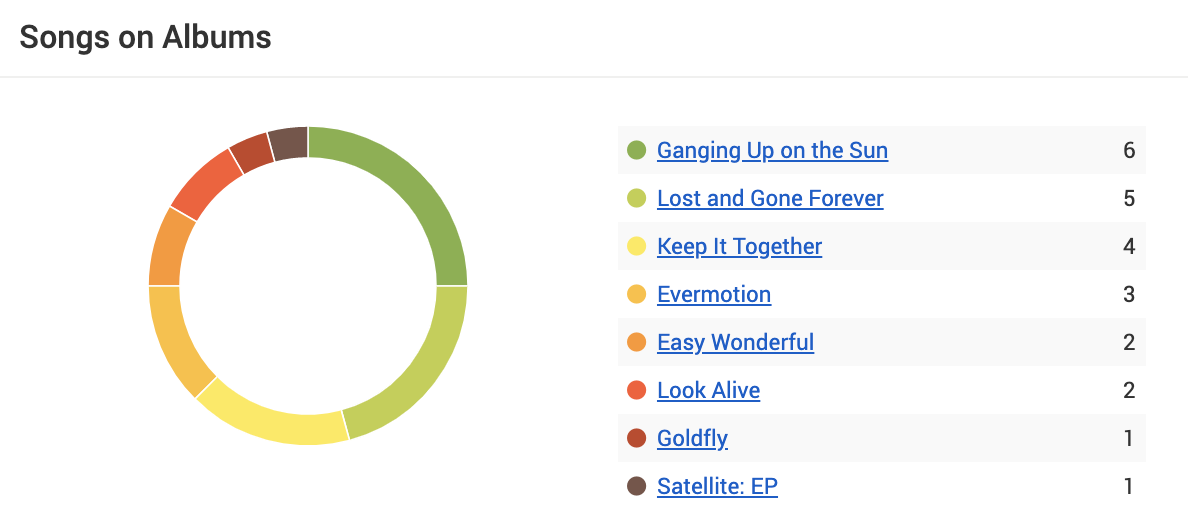Open the Ganging Up on the Sun link
The width and height of the screenshot is (1188, 524).
(772, 151)
